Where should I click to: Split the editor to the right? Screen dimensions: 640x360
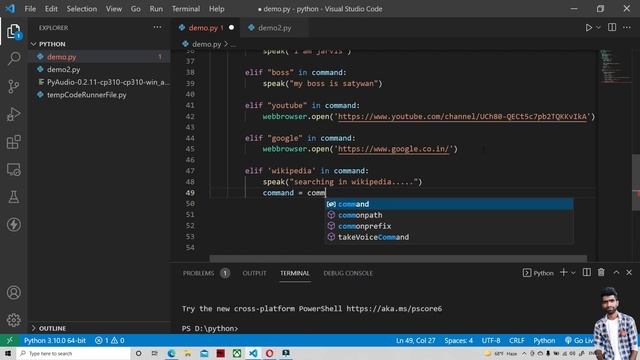pyautogui.click(x=612, y=27)
